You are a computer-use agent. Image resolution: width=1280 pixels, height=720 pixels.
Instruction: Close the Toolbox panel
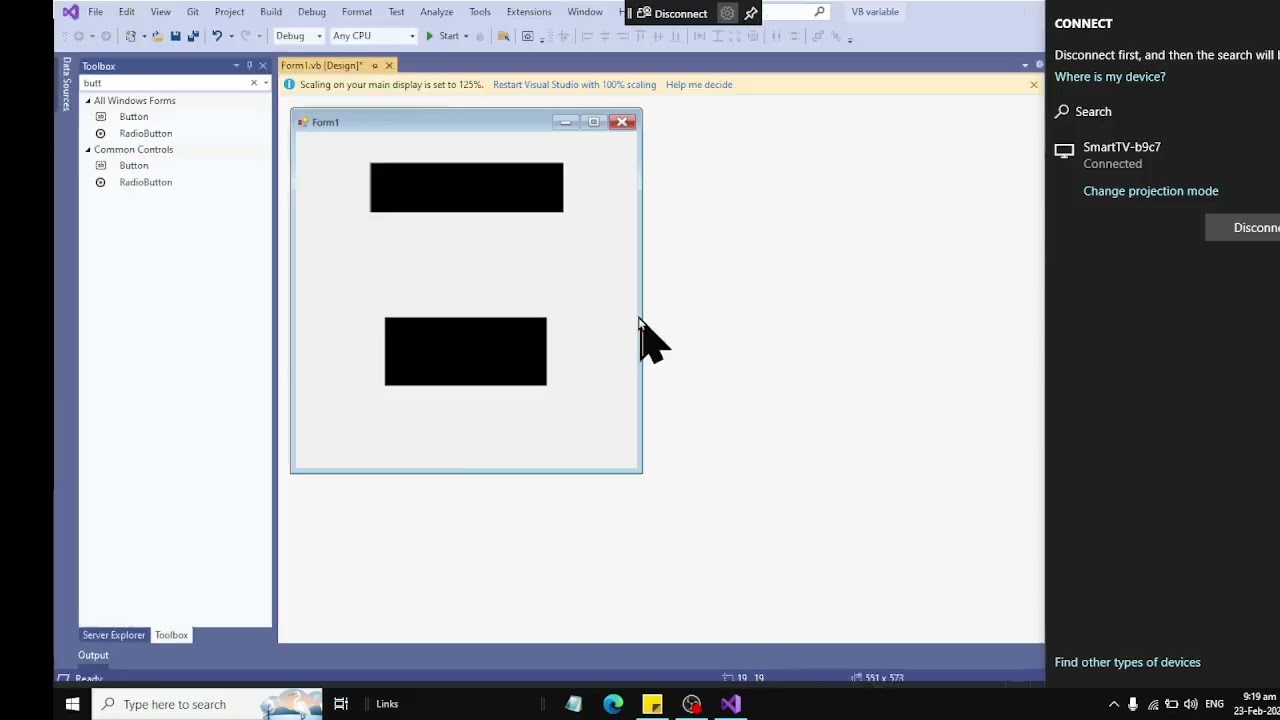(263, 66)
